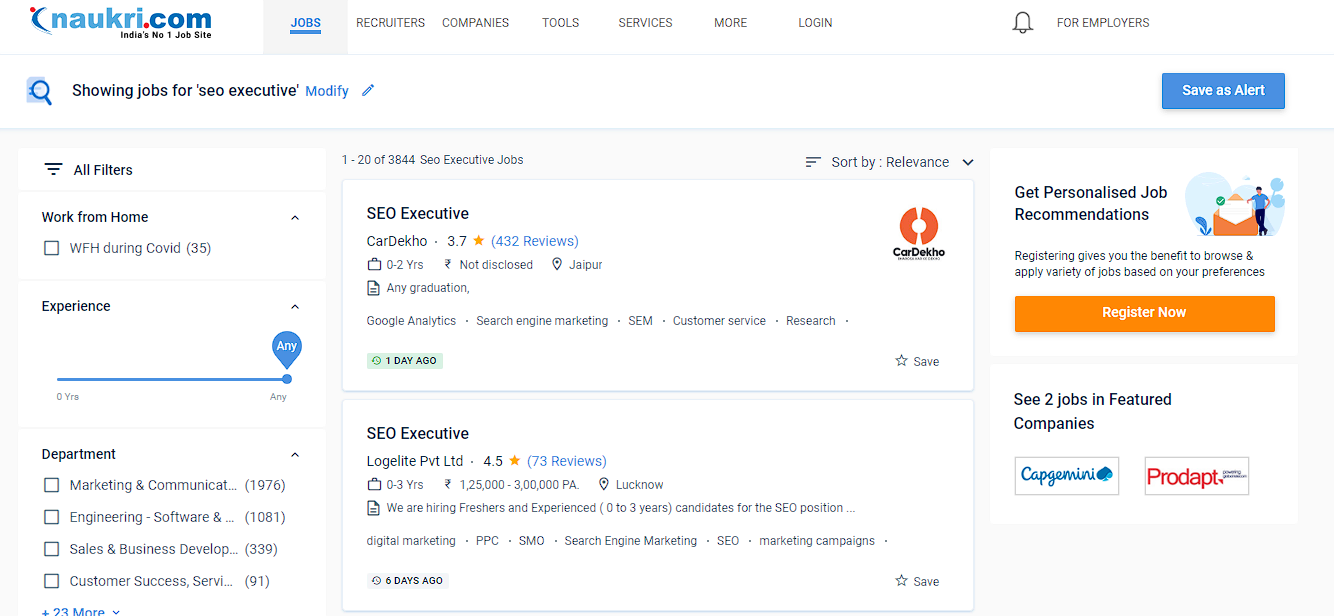1334x616 pixels.
Task: Open notifications via the bell icon
Action: pyautogui.click(x=1022, y=21)
